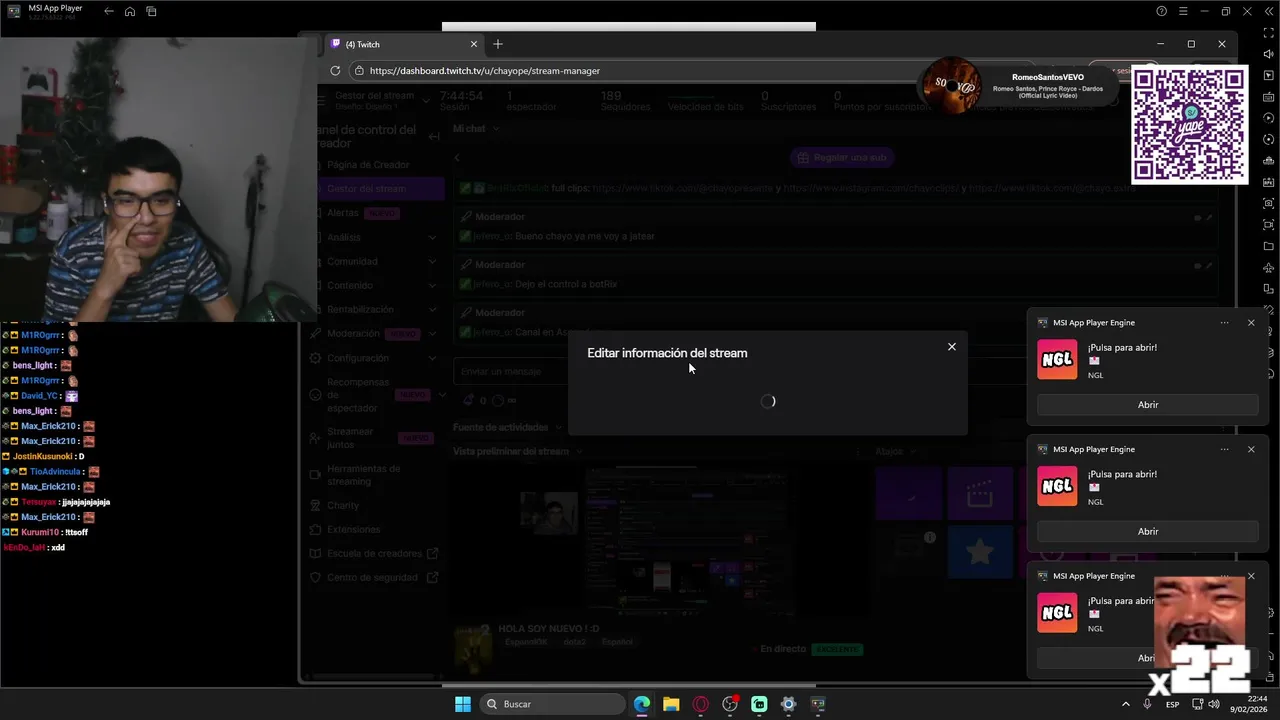This screenshot has width=1280, height=720.
Task: Collapse the MSI sidebar with double-chevron icon
Action: point(1269,11)
